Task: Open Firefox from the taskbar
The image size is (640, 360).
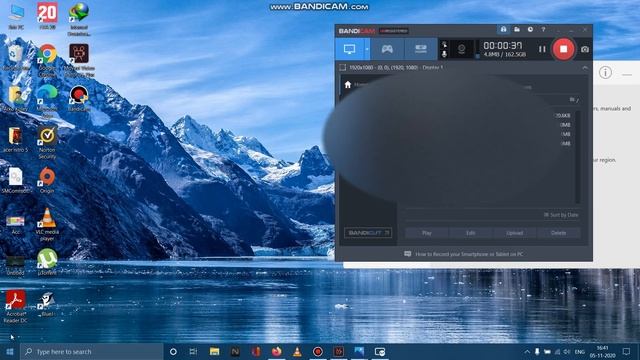Action: (x=276, y=351)
